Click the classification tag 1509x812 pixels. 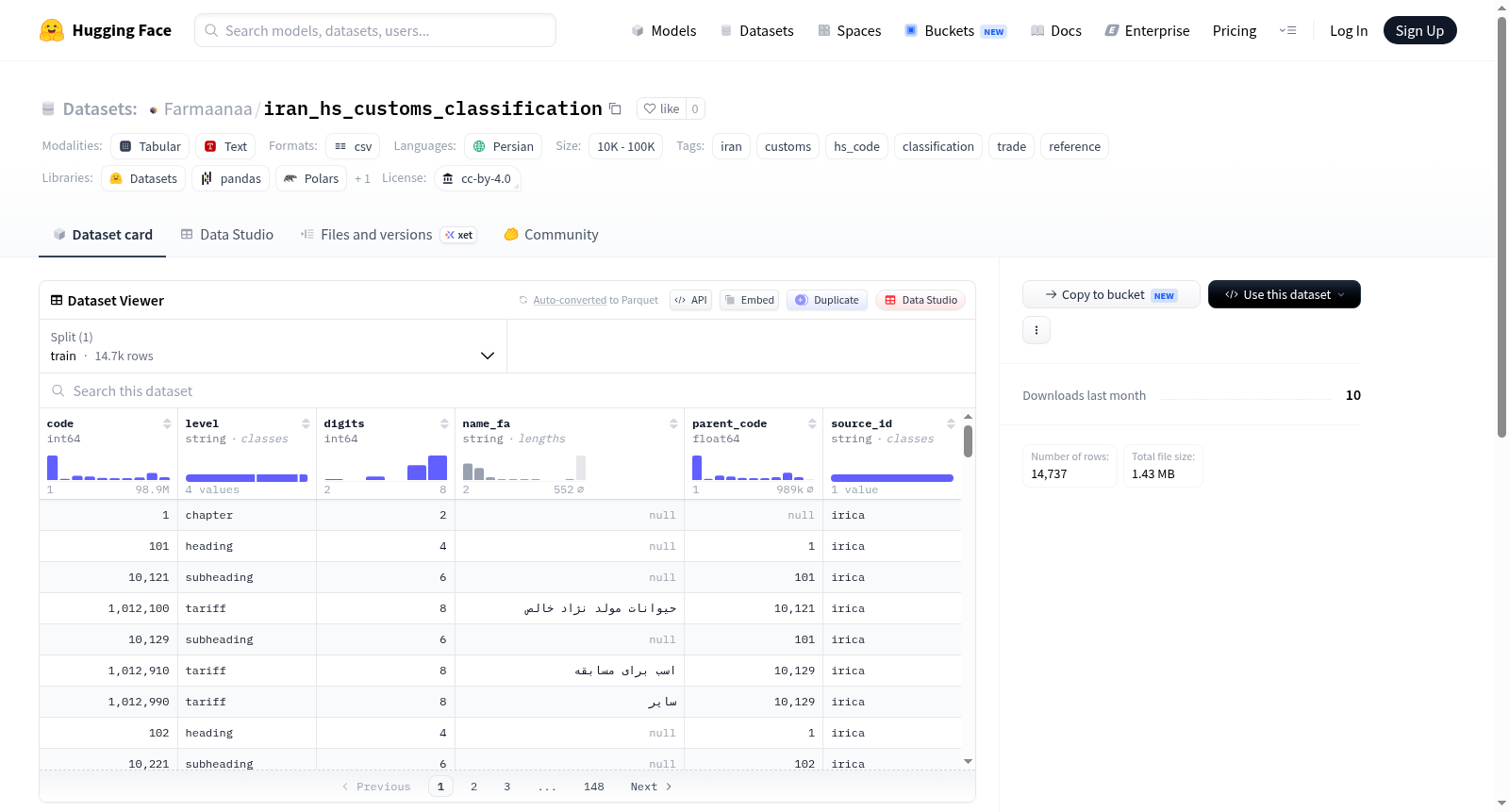pos(938,146)
